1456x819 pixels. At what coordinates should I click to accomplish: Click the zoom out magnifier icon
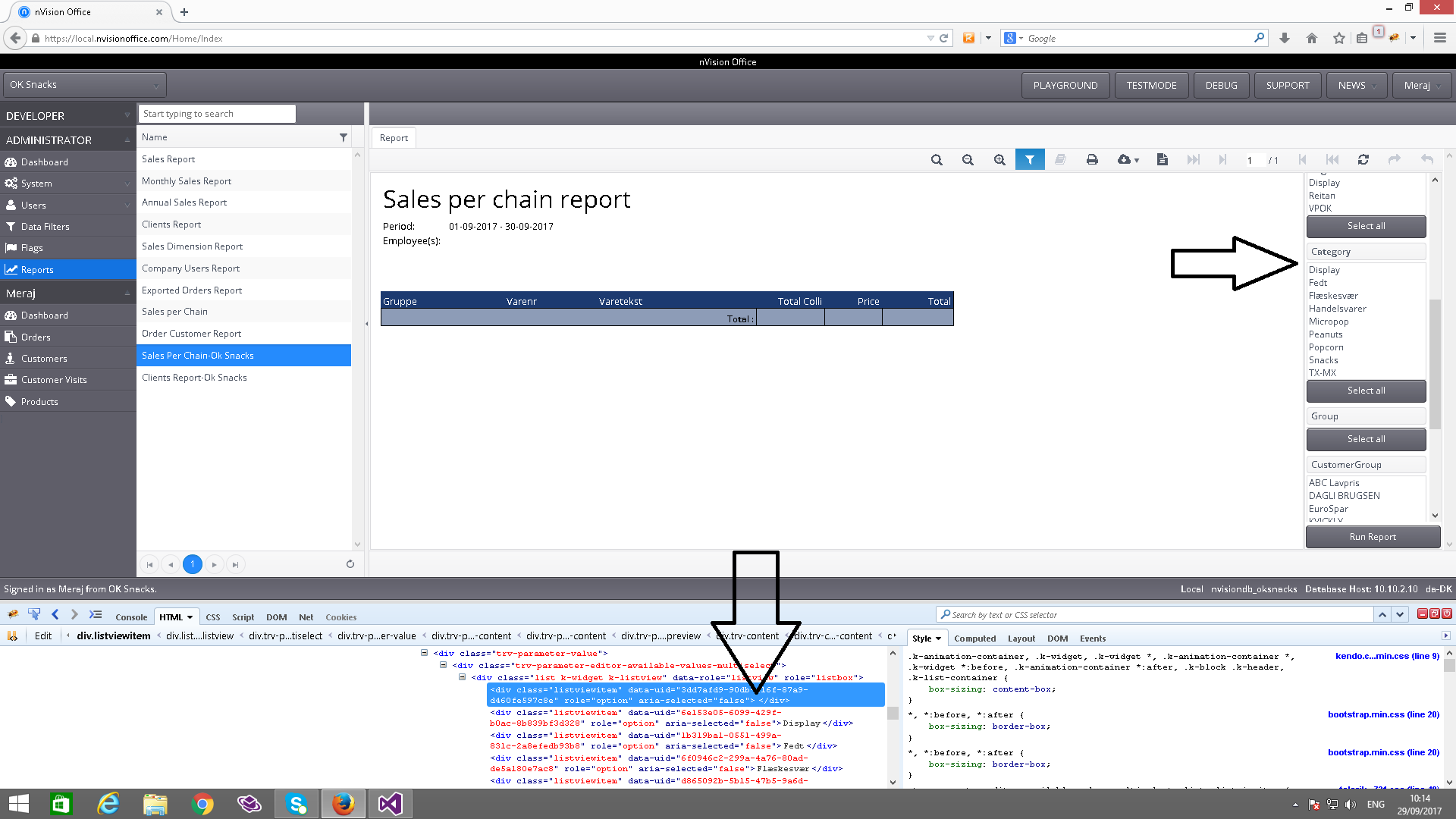click(968, 160)
